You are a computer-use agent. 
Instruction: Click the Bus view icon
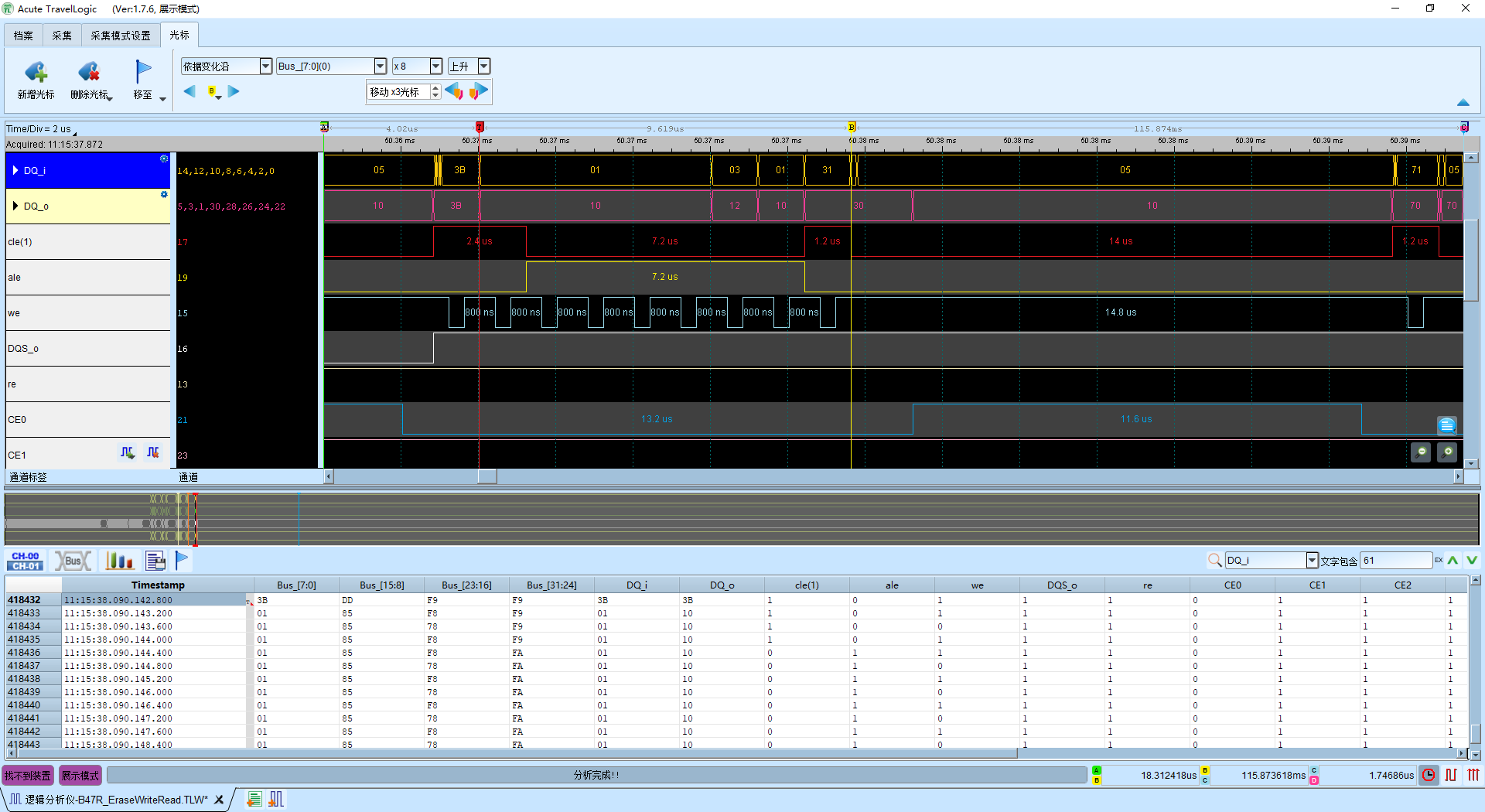click(x=73, y=561)
